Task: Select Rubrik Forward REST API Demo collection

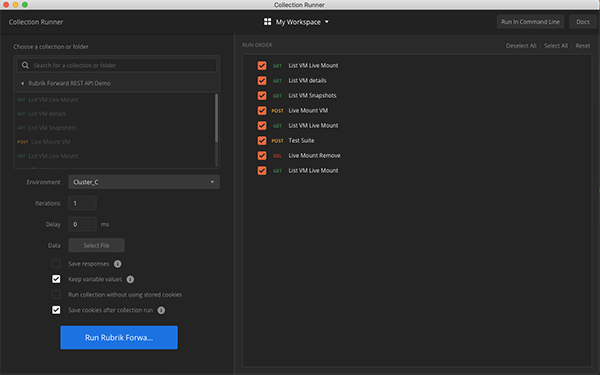Action: click(69, 83)
